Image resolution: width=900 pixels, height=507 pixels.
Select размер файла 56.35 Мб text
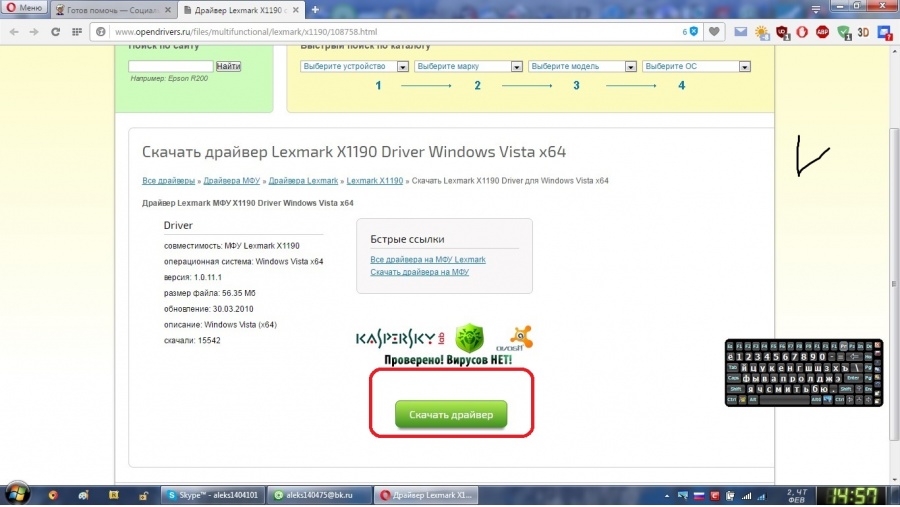(210, 293)
